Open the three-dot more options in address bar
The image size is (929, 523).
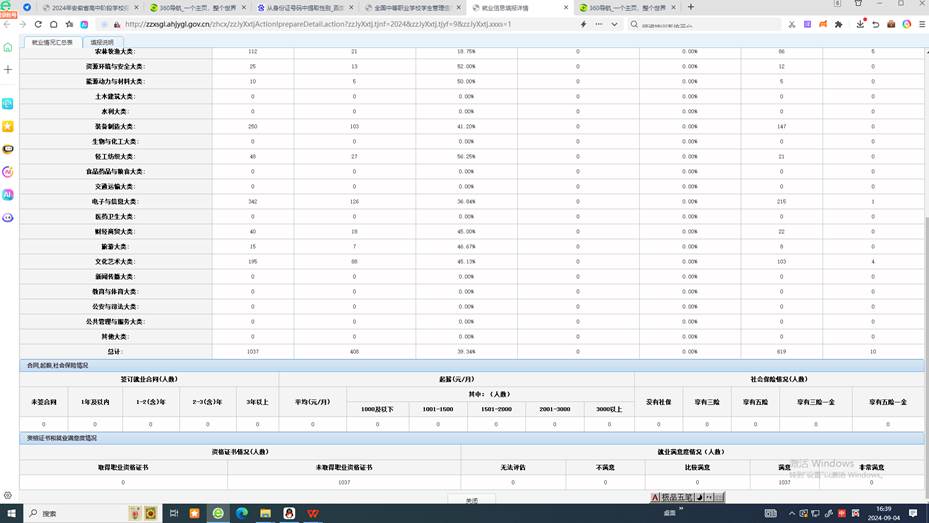(599, 24)
